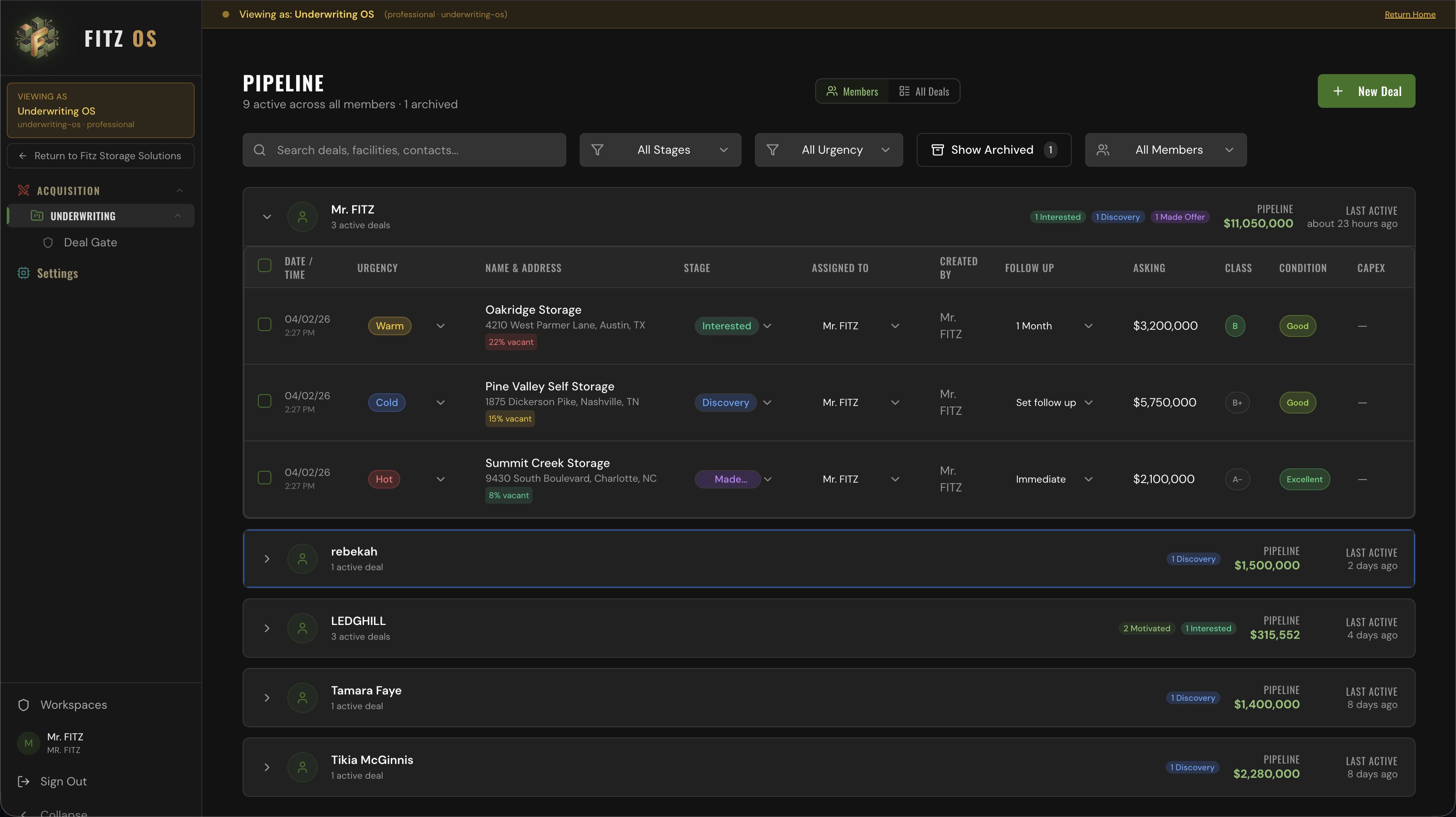Open the Settings gear icon
The height and width of the screenshot is (817, 1456).
[x=23, y=273]
